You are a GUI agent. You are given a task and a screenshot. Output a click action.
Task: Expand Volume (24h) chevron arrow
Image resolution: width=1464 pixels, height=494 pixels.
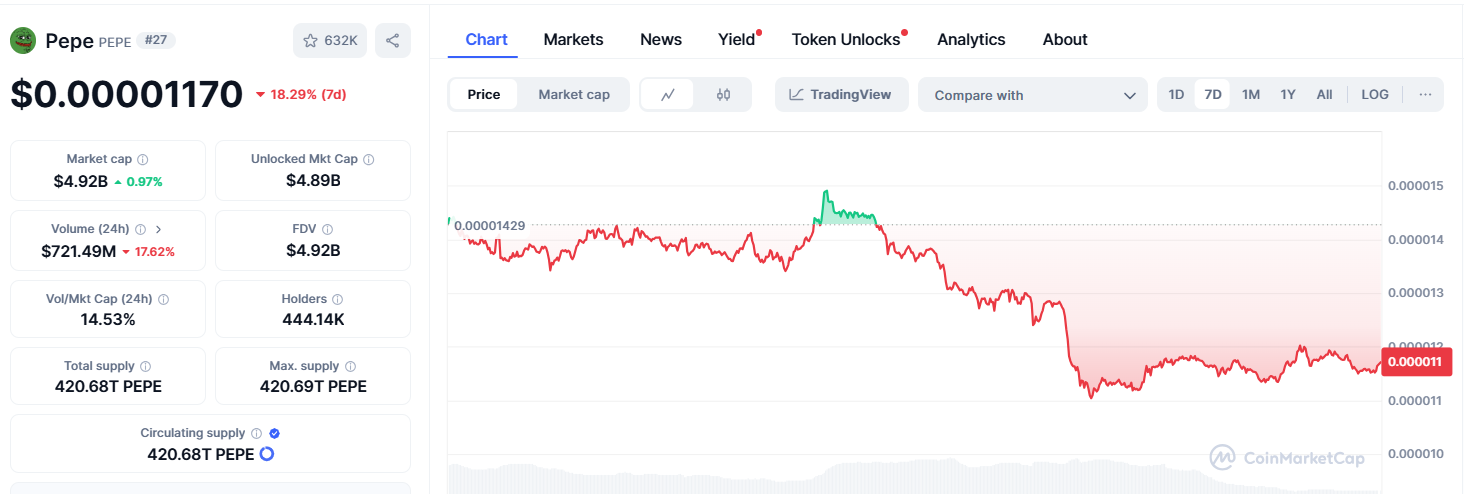point(159,230)
